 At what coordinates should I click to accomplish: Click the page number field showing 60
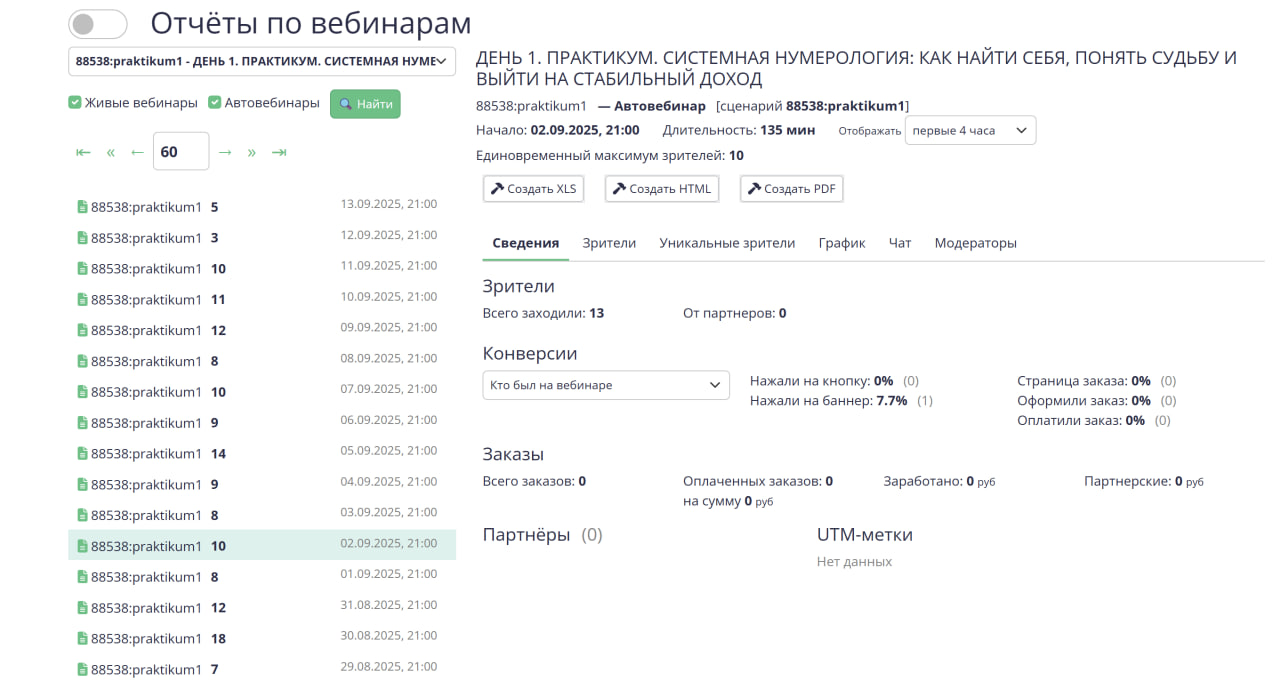click(180, 152)
